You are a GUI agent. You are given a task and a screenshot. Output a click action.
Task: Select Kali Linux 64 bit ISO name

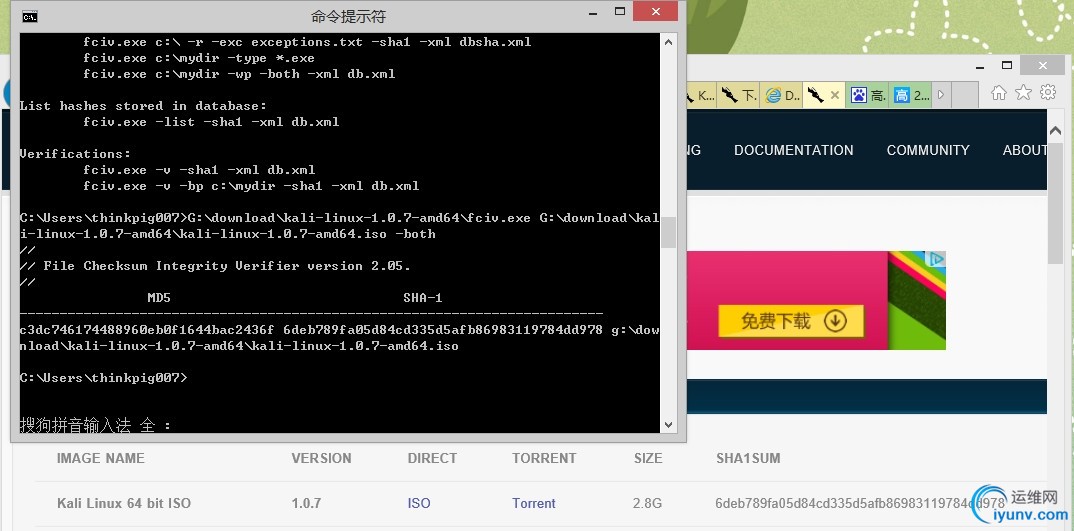(124, 504)
